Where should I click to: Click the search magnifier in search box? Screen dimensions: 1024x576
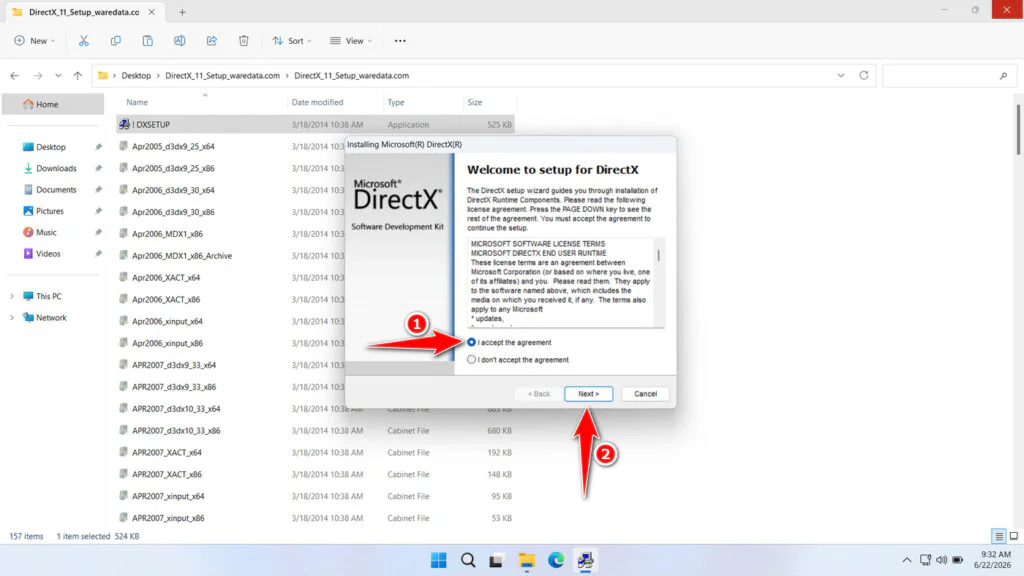[1004, 76]
